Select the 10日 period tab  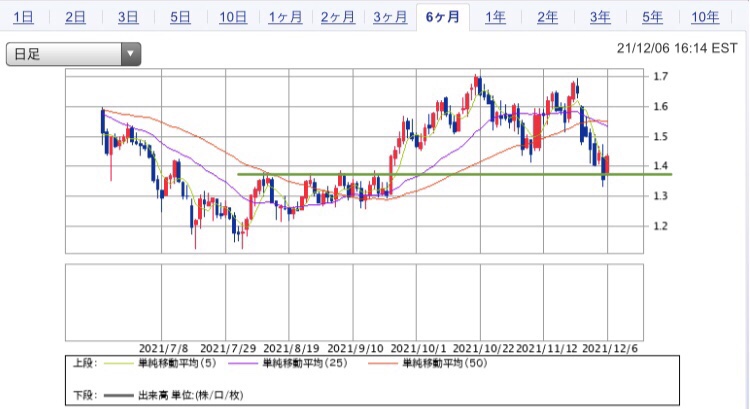pos(233,17)
